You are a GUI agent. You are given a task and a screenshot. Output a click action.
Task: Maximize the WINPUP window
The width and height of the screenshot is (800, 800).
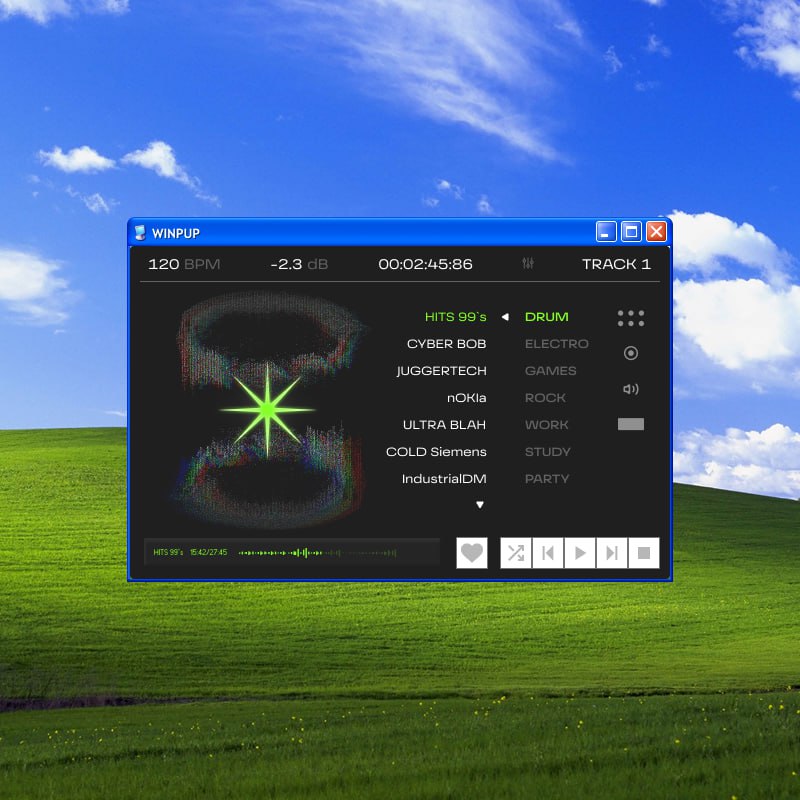631,232
